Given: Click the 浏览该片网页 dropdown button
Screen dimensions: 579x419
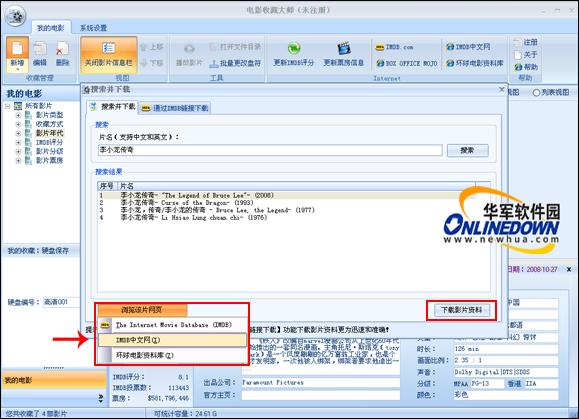Looking at the screenshot, I should (142, 310).
